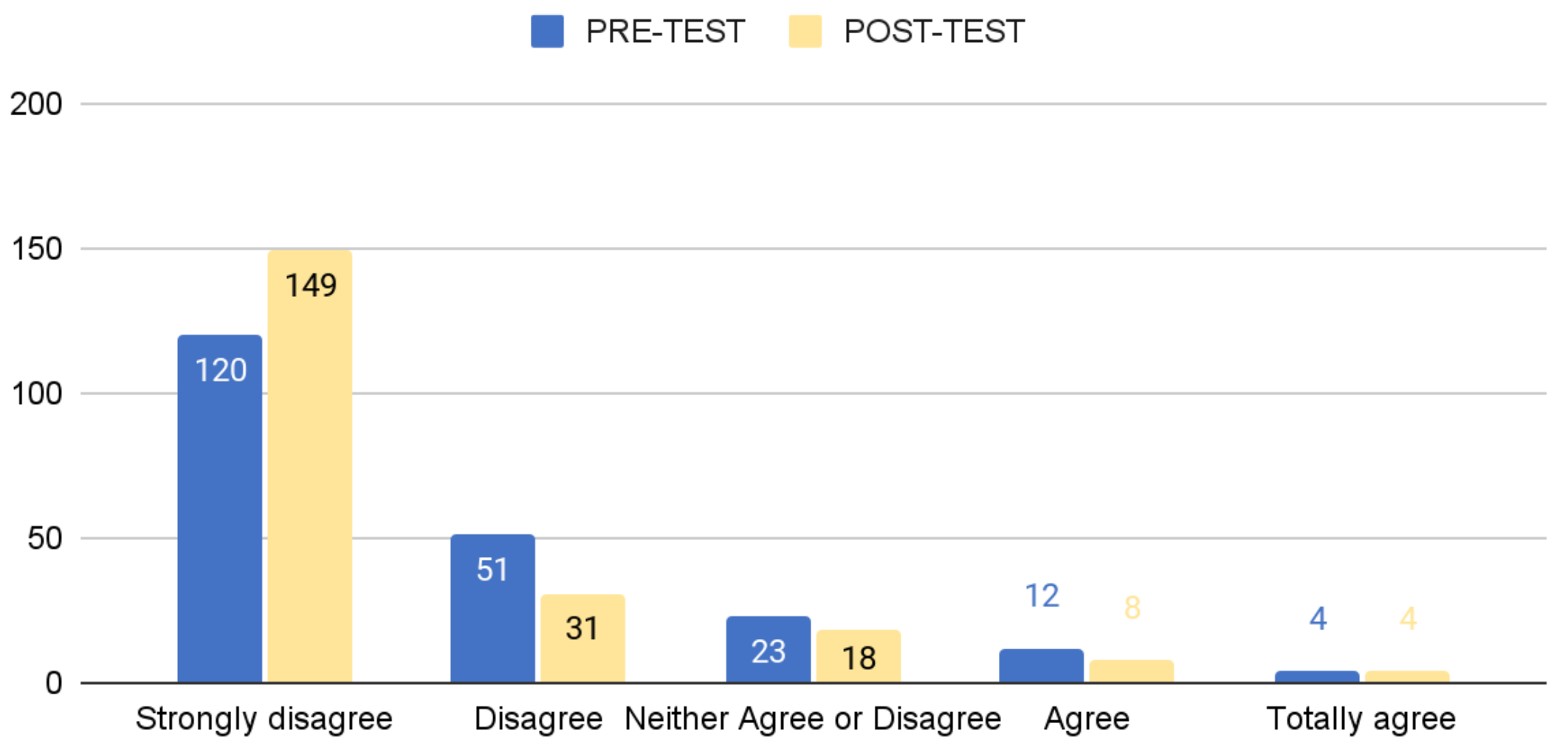Click the yellow data label 8

[1132, 607]
